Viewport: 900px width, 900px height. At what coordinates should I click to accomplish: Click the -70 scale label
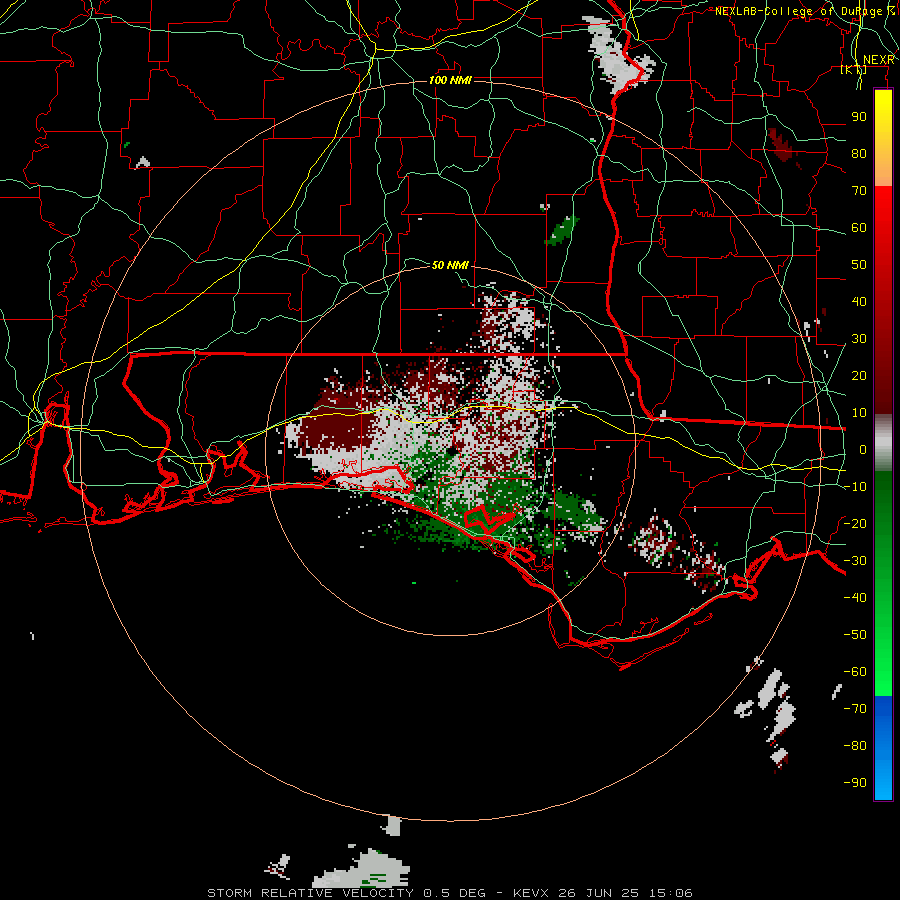[x=855, y=709]
